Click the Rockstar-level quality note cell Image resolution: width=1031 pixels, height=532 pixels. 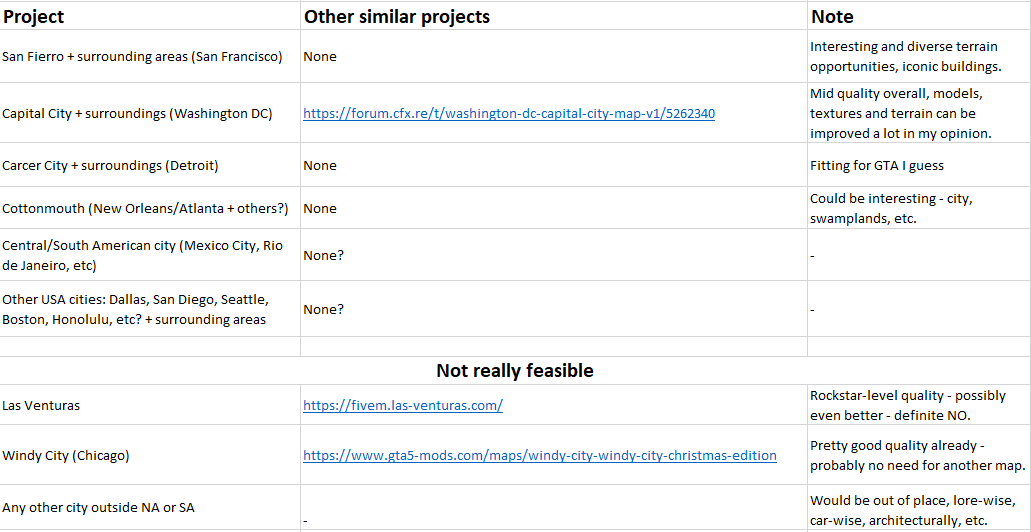(919, 405)
